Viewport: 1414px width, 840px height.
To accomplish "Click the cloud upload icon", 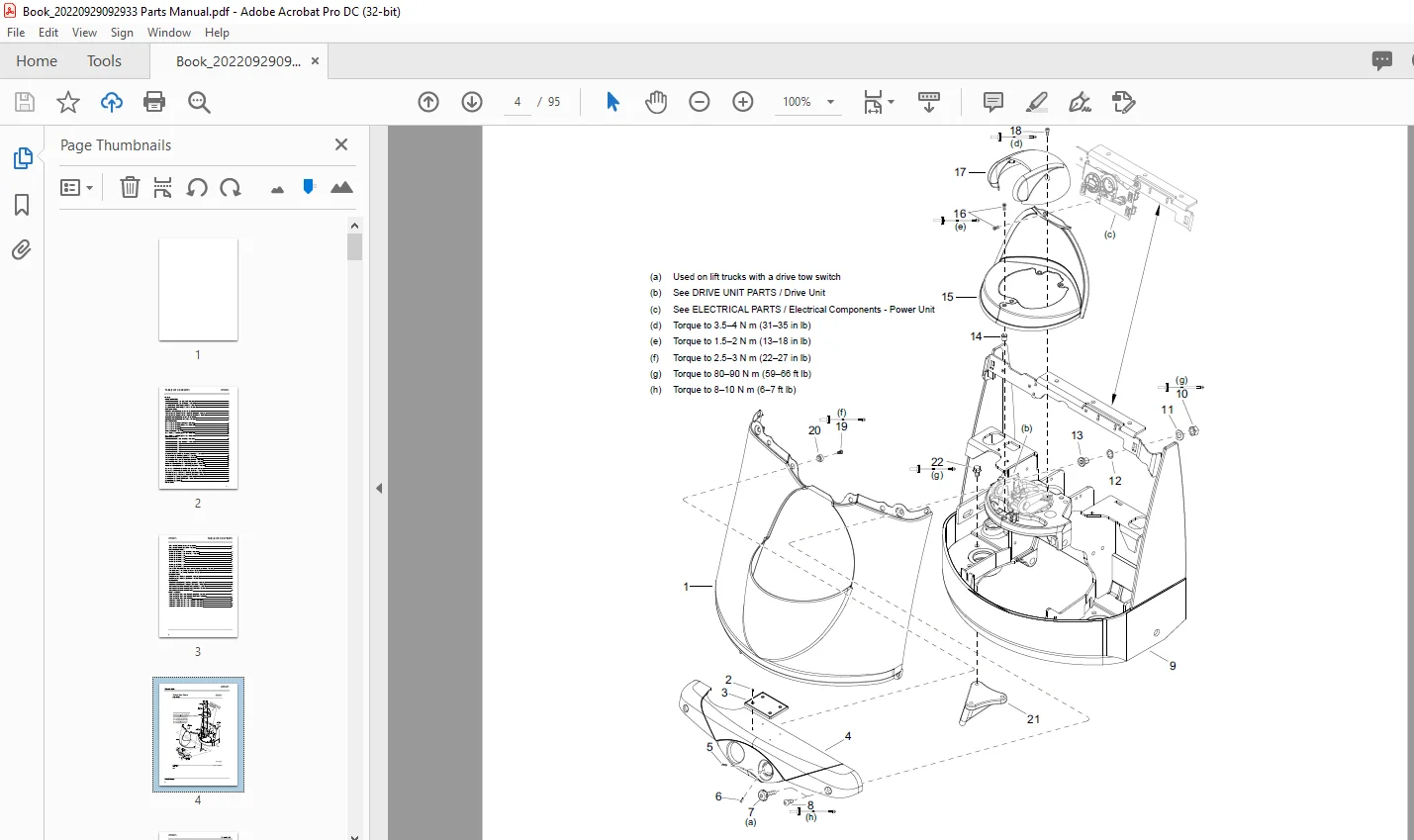I will coord(112,102).
